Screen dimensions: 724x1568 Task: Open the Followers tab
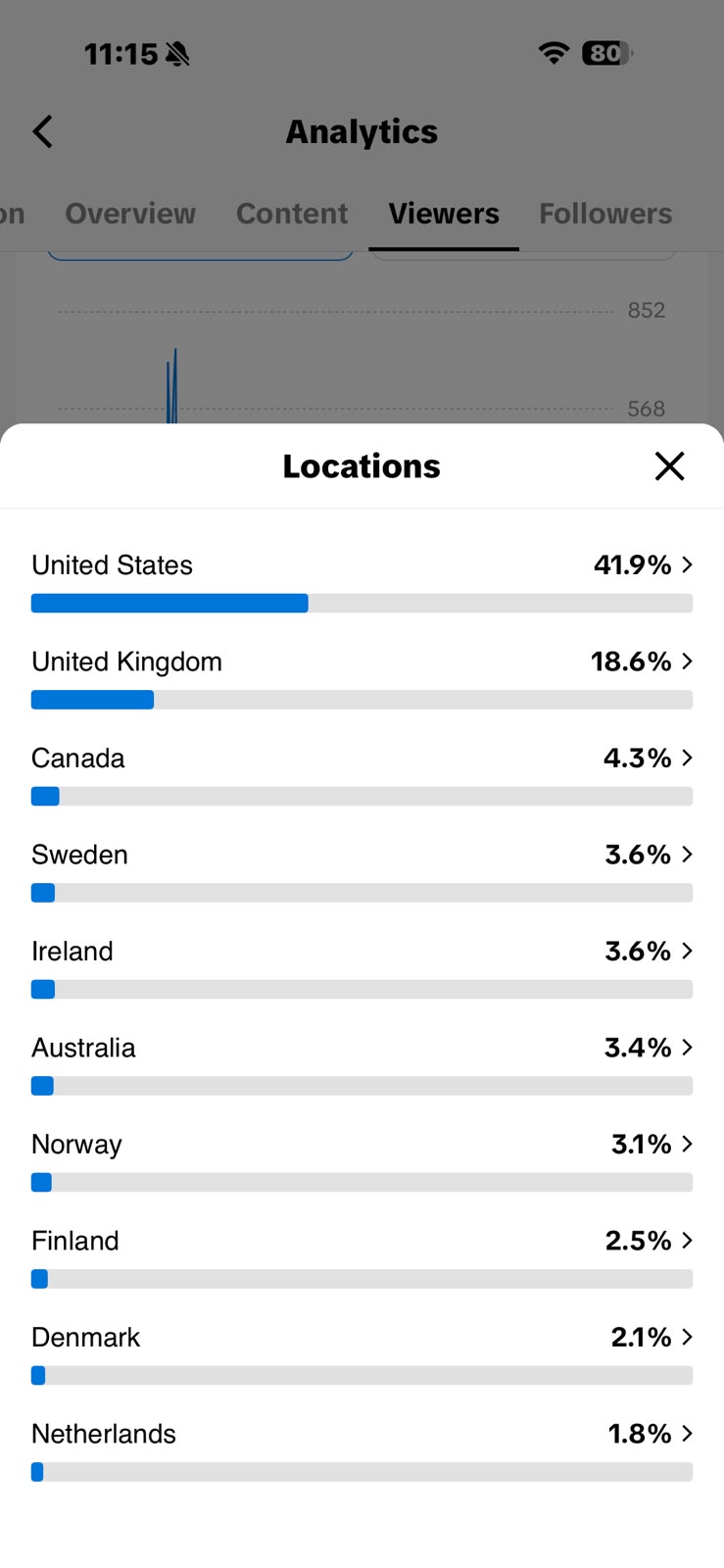[x=605, y=214]
